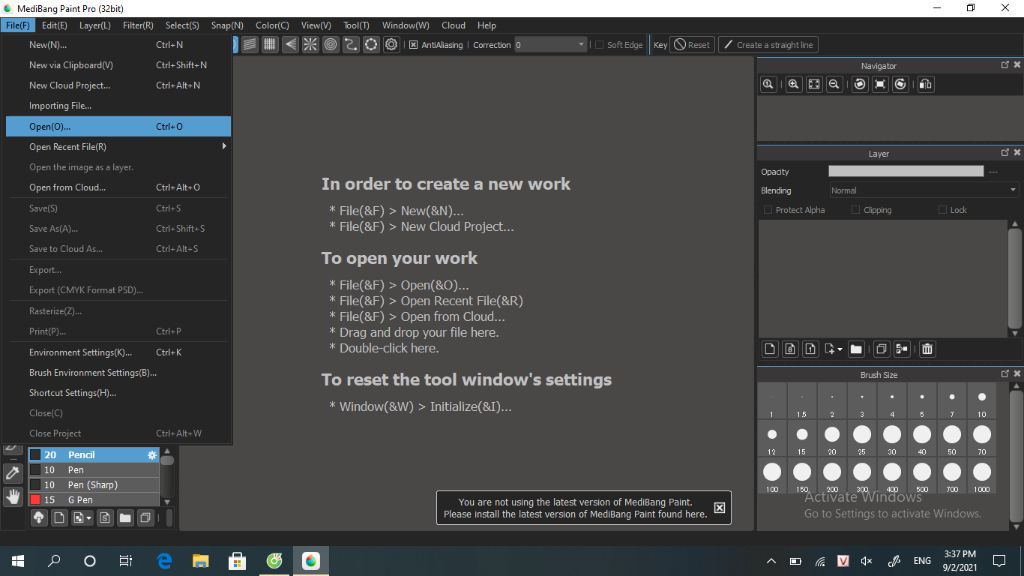Choose New(N)... from the File menu
The image size is (1024, 576).
[118, 44]
